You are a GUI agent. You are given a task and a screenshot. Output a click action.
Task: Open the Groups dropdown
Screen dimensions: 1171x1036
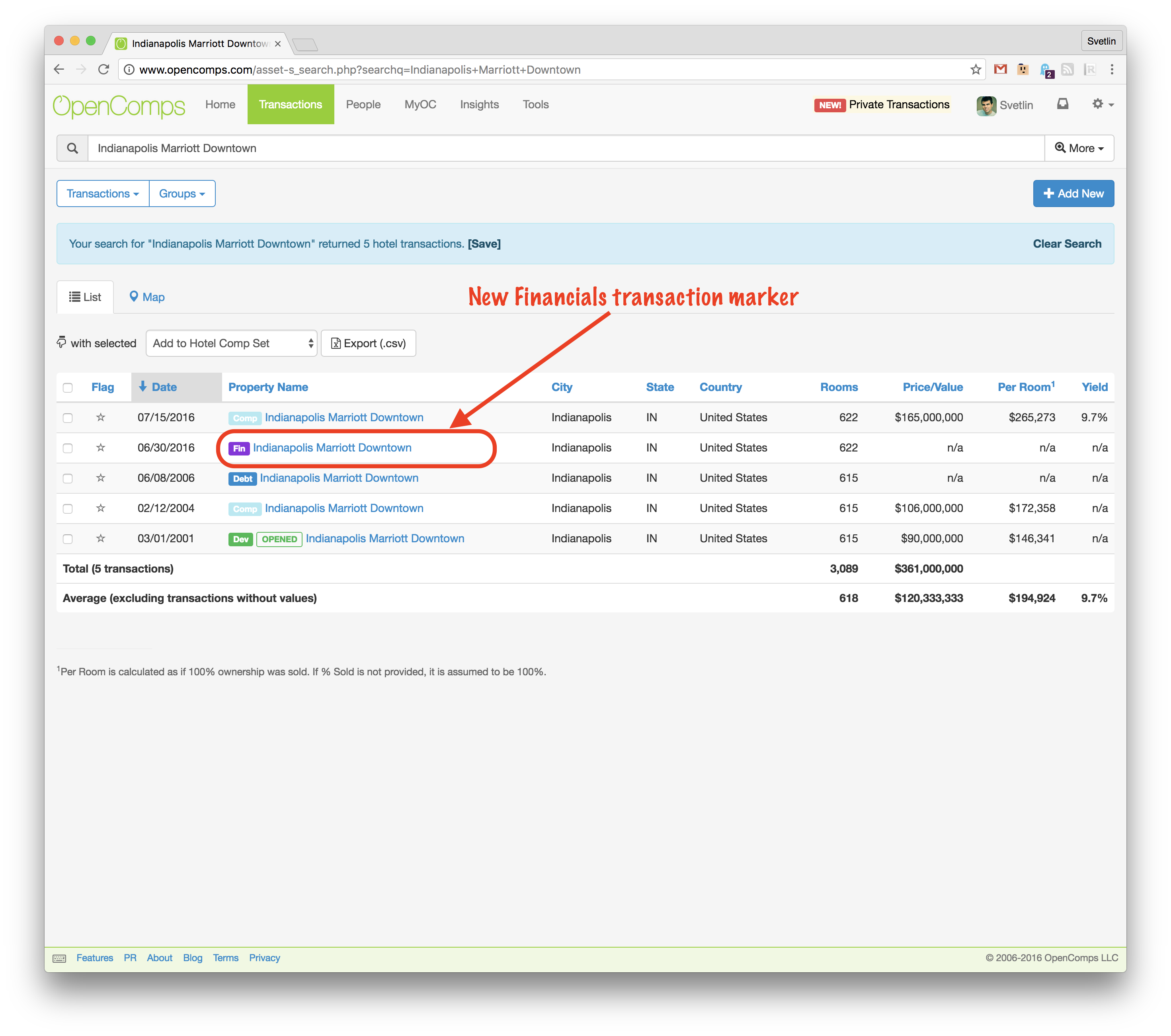coord(182,194)
